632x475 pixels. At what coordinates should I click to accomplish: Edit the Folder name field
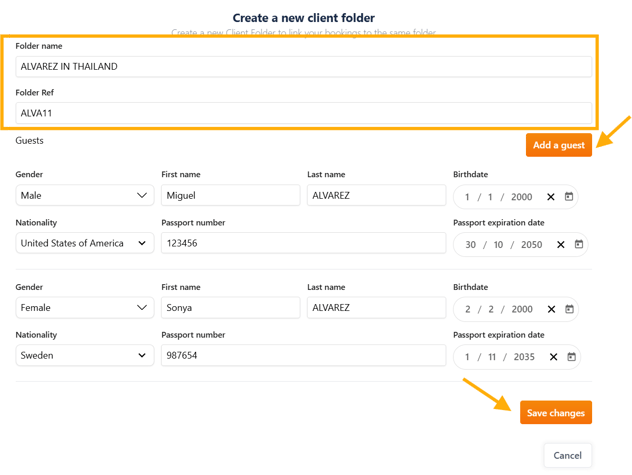[x=303, y=66]
